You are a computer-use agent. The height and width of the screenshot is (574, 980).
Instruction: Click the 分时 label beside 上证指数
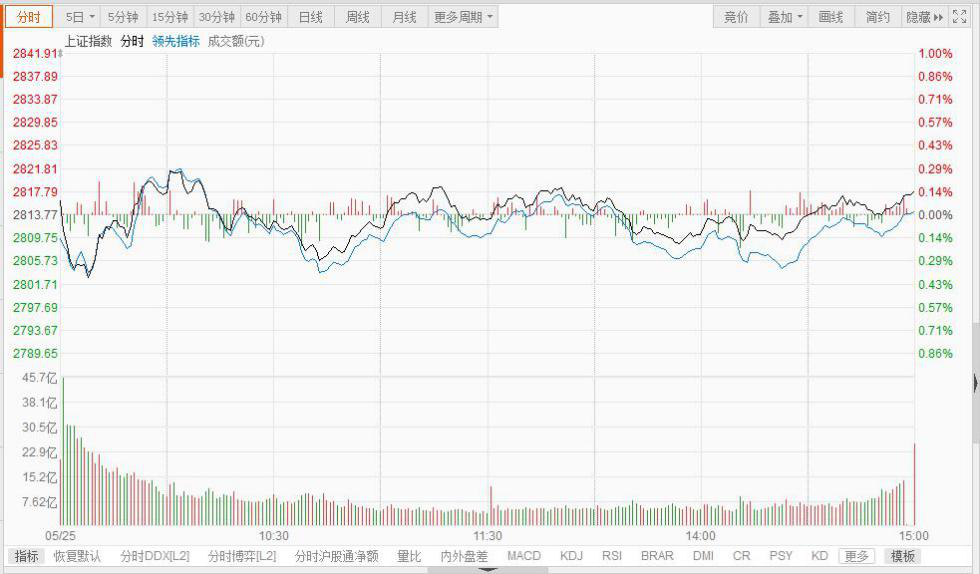coord(132,41)
